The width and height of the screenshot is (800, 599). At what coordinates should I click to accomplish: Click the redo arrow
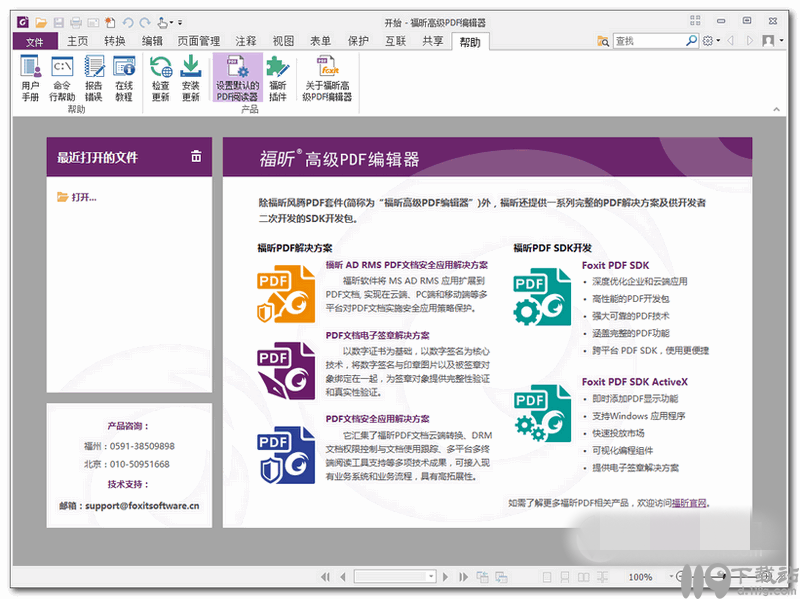click(145, 22)
